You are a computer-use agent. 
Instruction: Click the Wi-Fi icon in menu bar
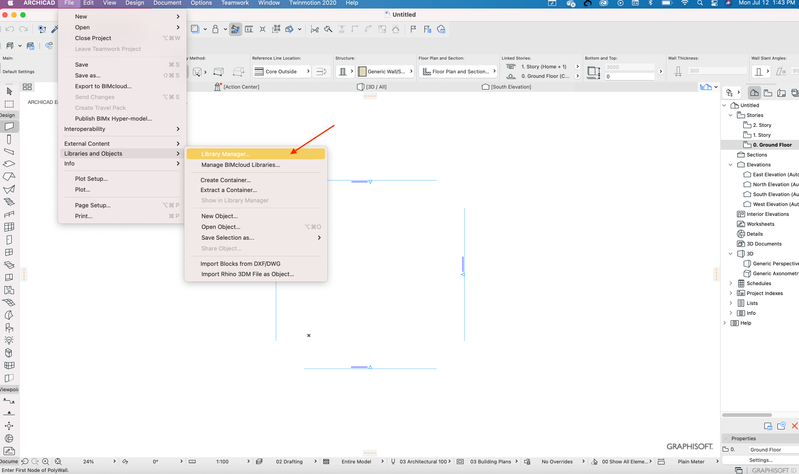click(x=684, y=3)
